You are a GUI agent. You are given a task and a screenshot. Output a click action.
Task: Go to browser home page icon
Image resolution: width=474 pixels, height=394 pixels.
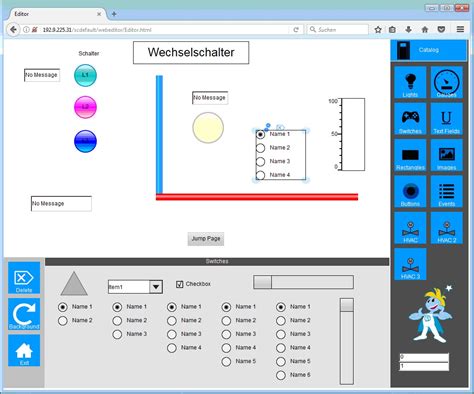425,30
